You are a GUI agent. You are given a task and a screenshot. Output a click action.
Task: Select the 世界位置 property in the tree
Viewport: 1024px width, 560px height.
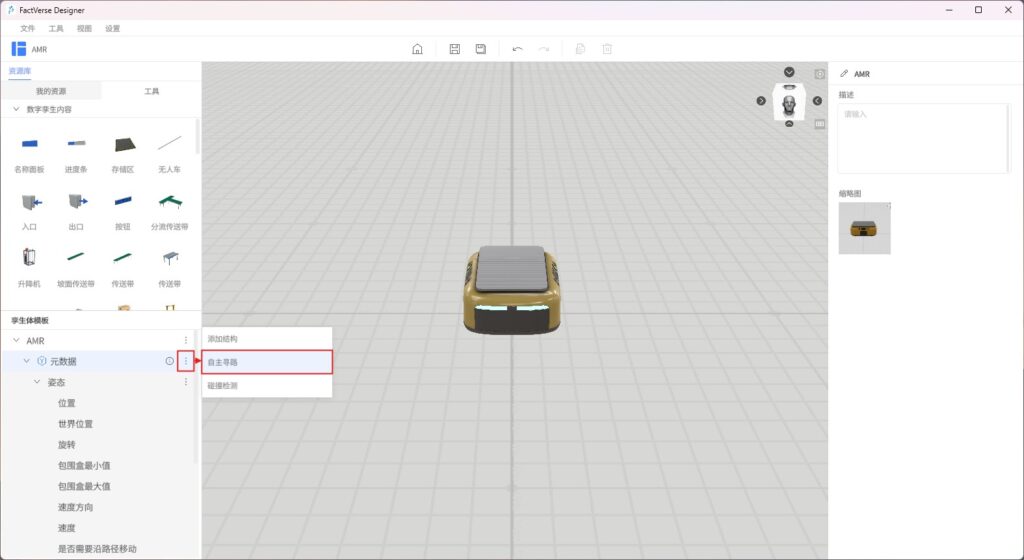[x=75, y=424]
